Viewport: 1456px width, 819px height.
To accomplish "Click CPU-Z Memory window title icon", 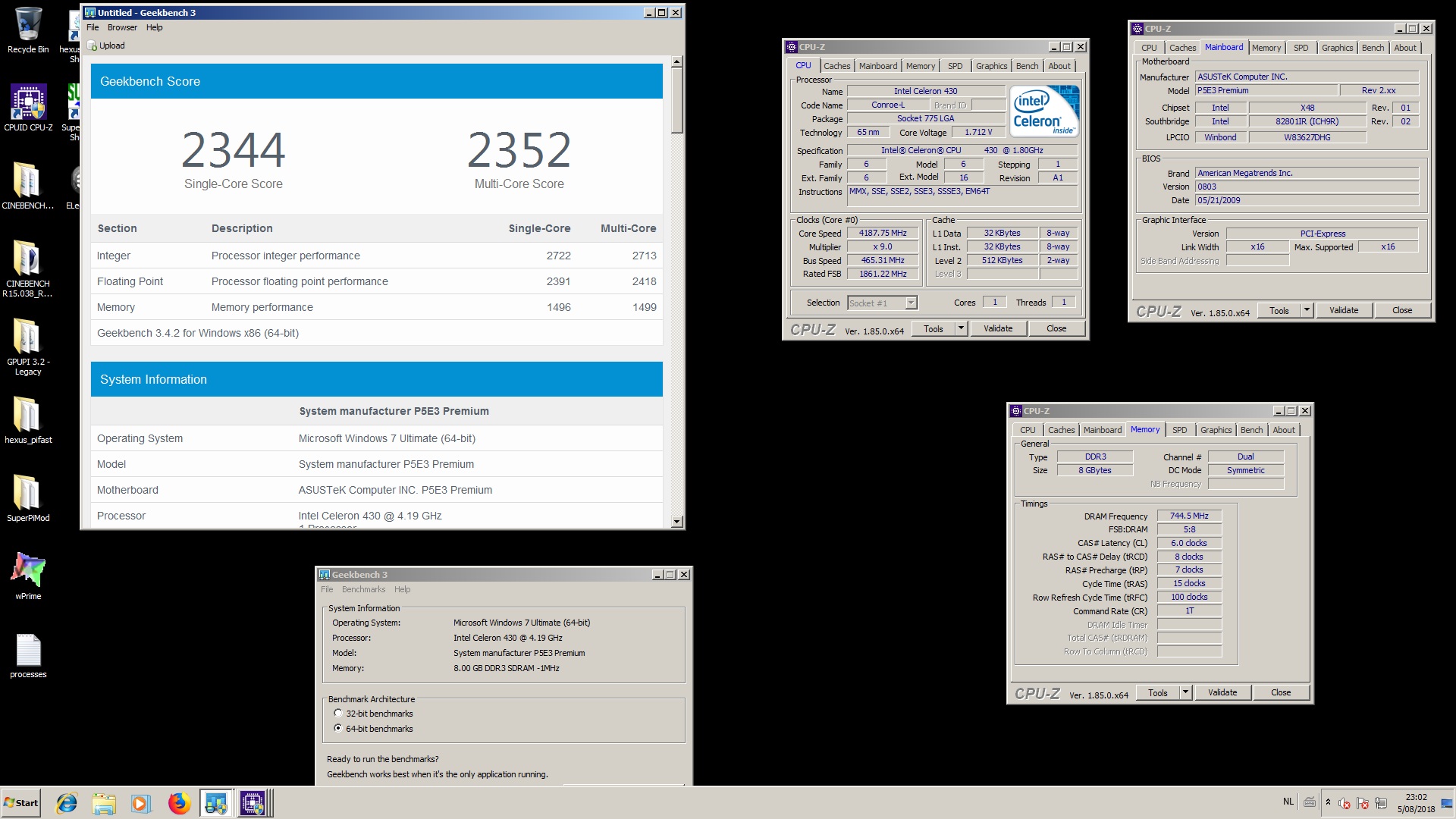I will [x=1016, y=411].
